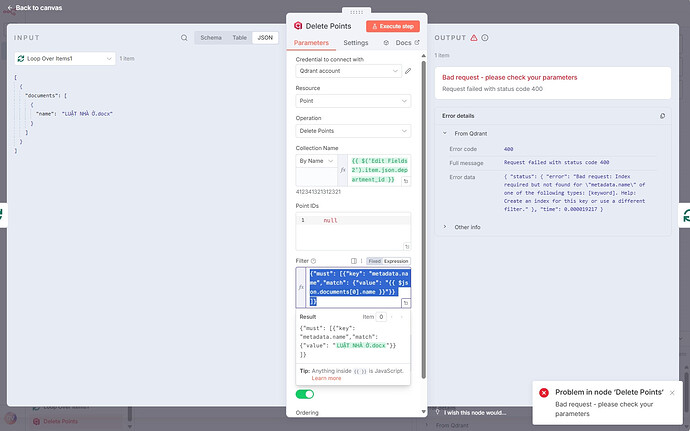Close the Problem in node notification
The width and height of the screenshot is (690, 431).
coord(672,393)
